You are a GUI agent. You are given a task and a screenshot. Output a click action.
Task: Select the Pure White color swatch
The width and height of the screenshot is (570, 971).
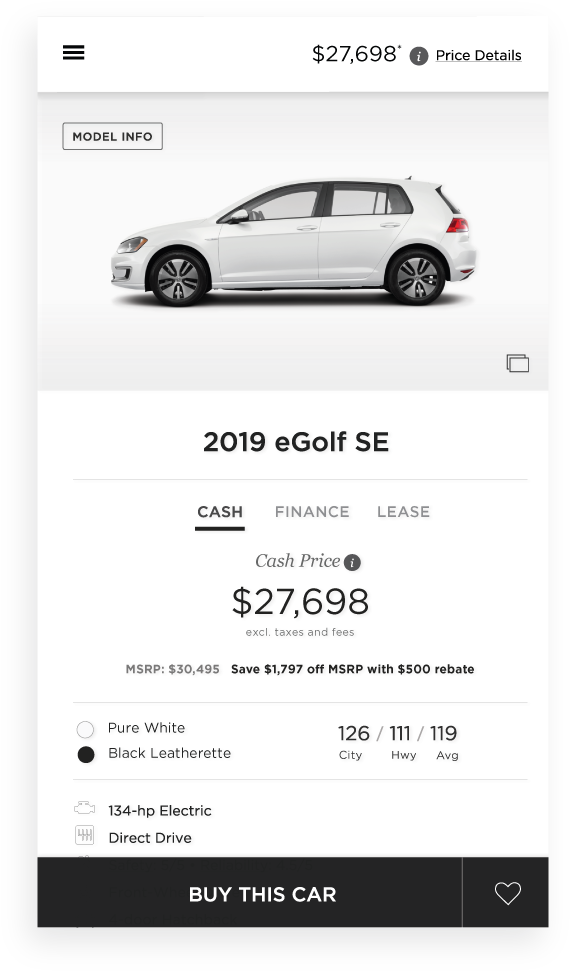[x=86, y=729]
